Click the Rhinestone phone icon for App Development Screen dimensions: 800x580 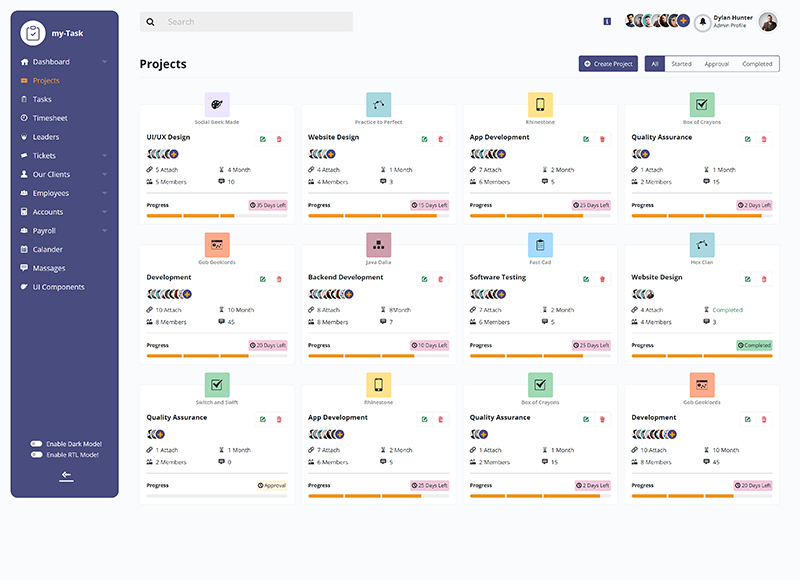[540, 104]
